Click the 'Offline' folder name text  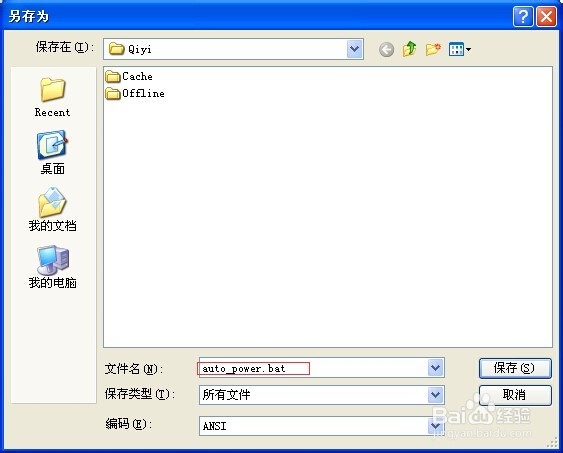point(144,93)
